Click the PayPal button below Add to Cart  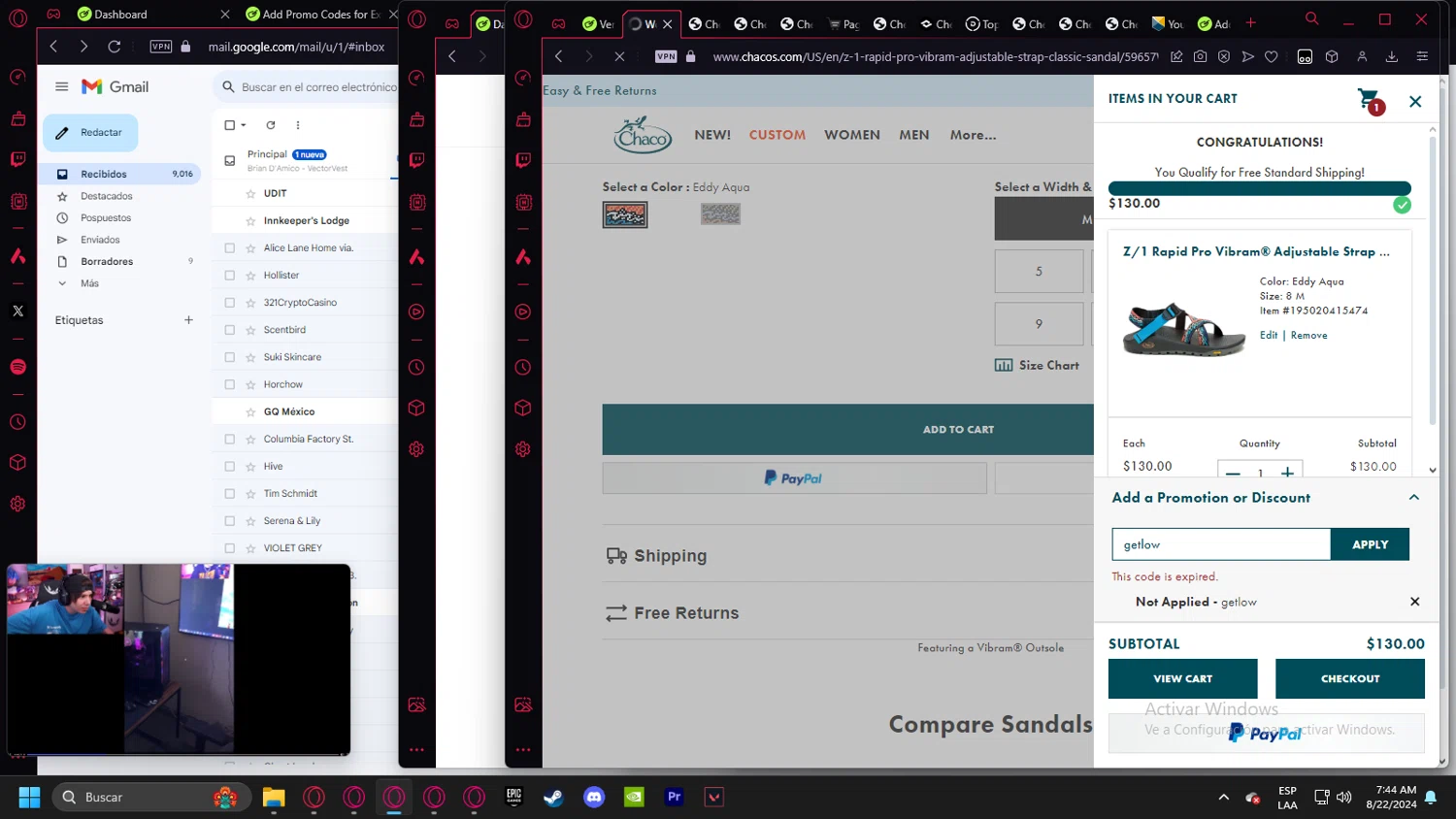coord(794,478)
